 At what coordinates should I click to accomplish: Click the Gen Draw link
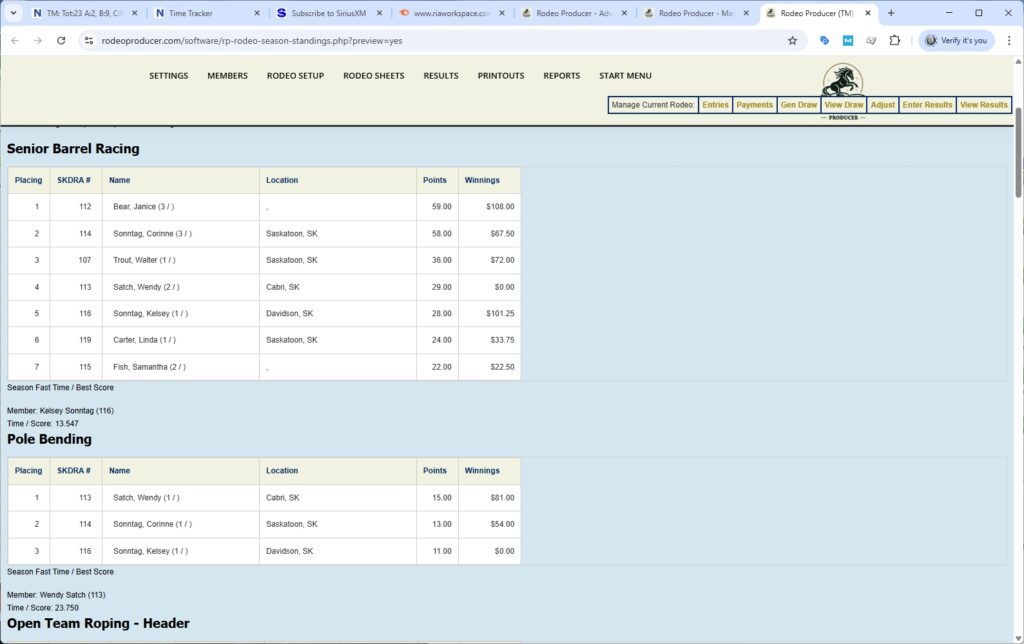coord(798,105)
